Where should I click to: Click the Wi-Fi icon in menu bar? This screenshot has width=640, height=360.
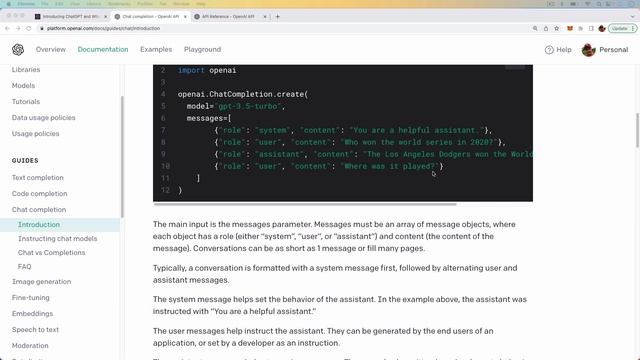pyautogui.click(x=588, y=4)
